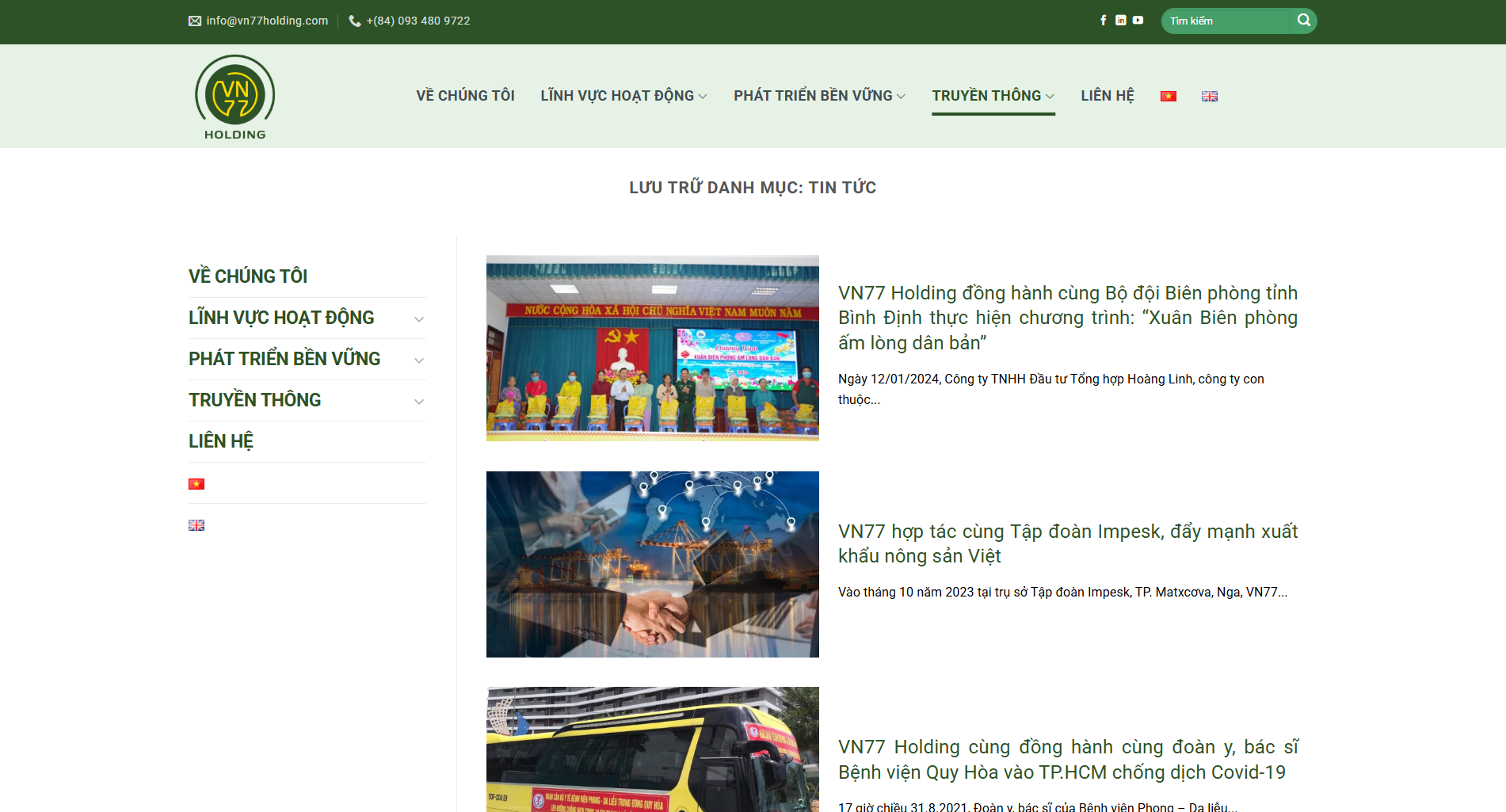Click the VN77 Holding logo

coord(235,97)
